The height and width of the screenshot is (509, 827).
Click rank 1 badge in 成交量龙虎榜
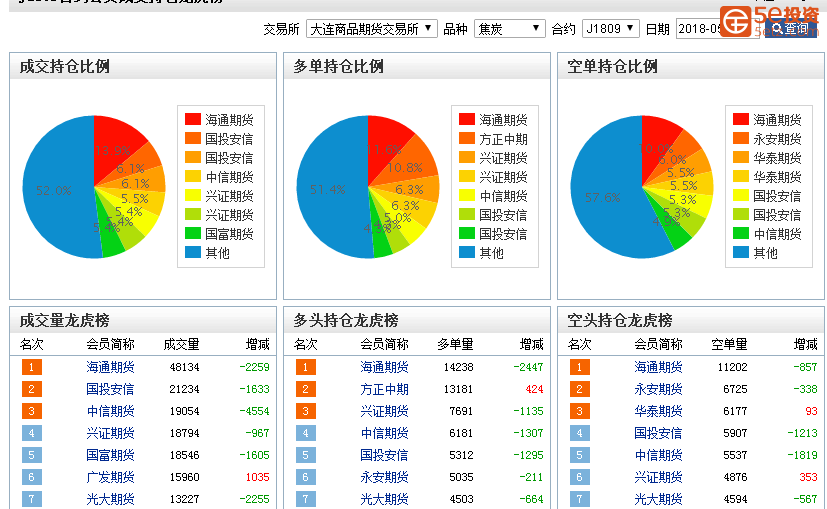click(32, 367)
